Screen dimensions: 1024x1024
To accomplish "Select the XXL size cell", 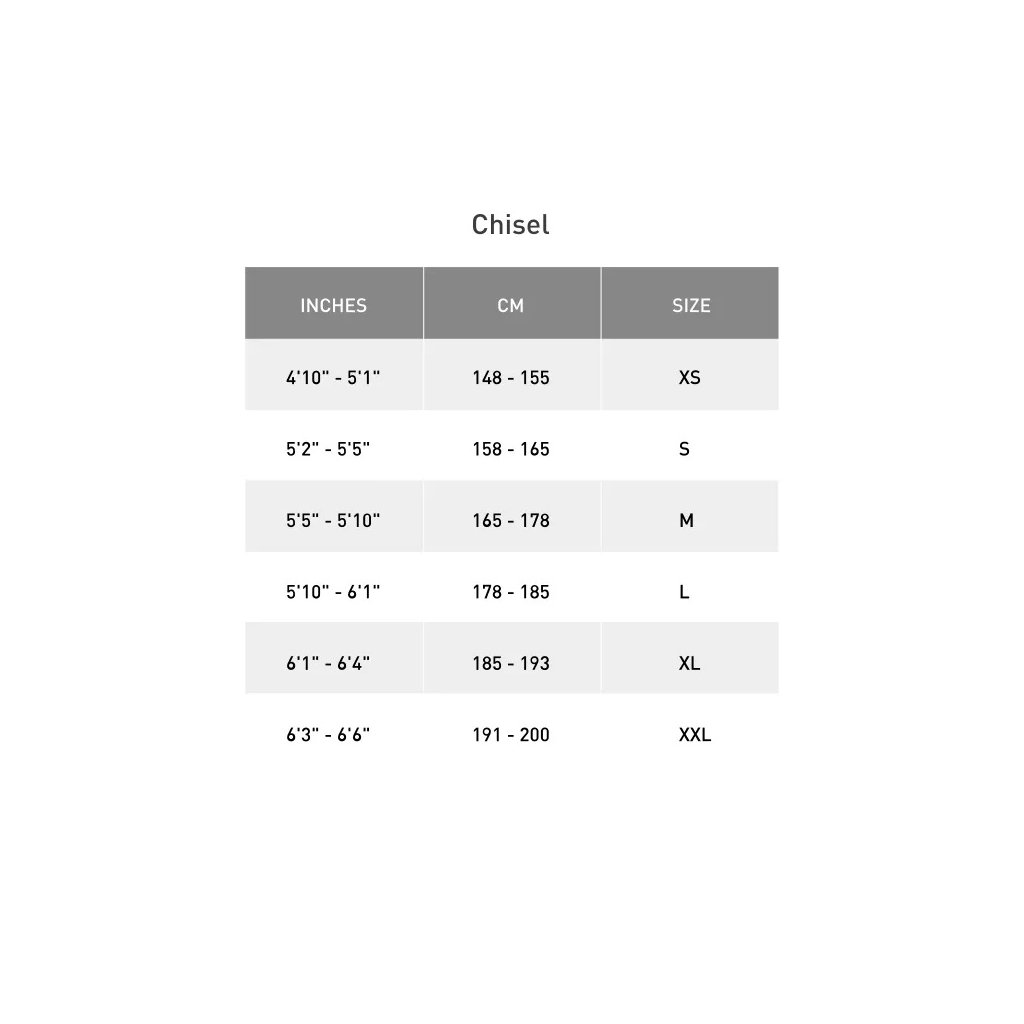I will point(695,735).
